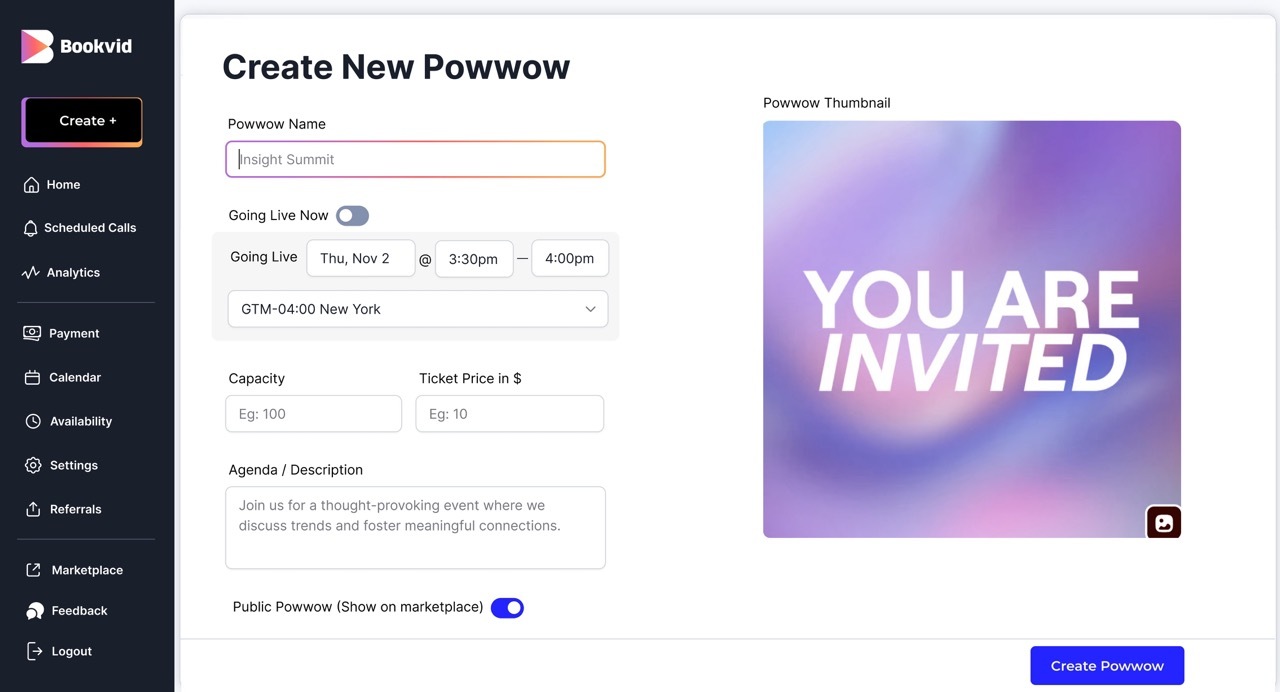The width and height of the screenshot is (1280, 692).
Task: Open the Payment page
Action: pyautogui.click(x=74, y=333)
